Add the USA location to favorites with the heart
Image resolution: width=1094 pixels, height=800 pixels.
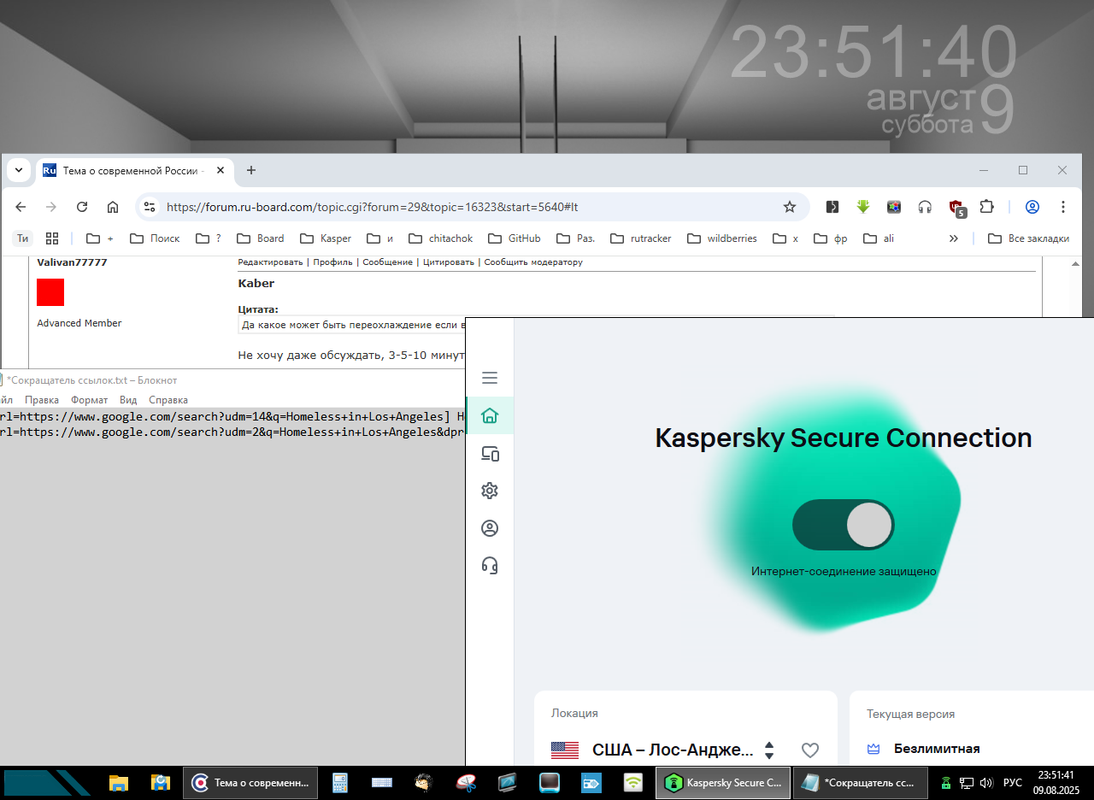coord(809,750)
